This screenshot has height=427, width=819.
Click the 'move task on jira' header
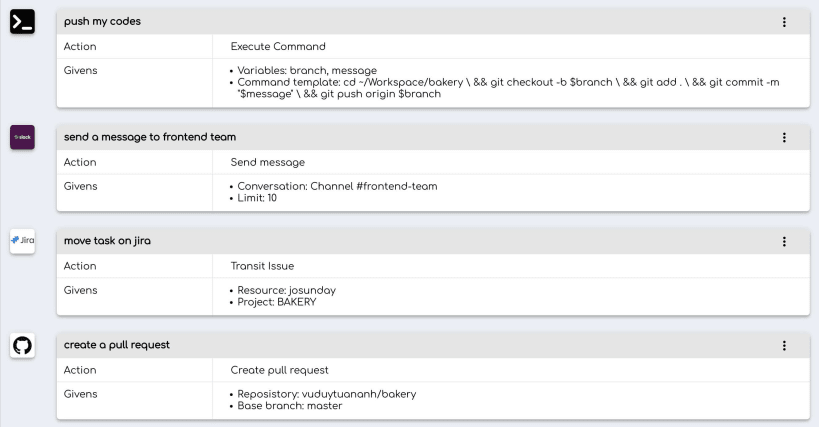click(x=107, y=241)
